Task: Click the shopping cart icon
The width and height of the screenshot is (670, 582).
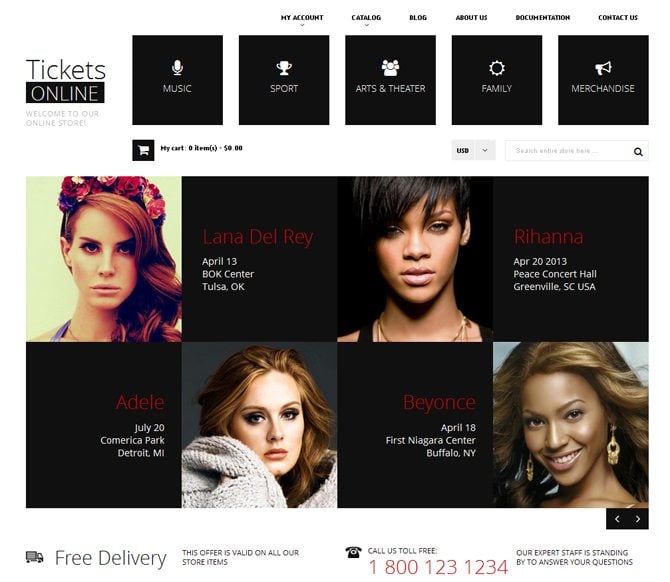Action: pos(143,150)
